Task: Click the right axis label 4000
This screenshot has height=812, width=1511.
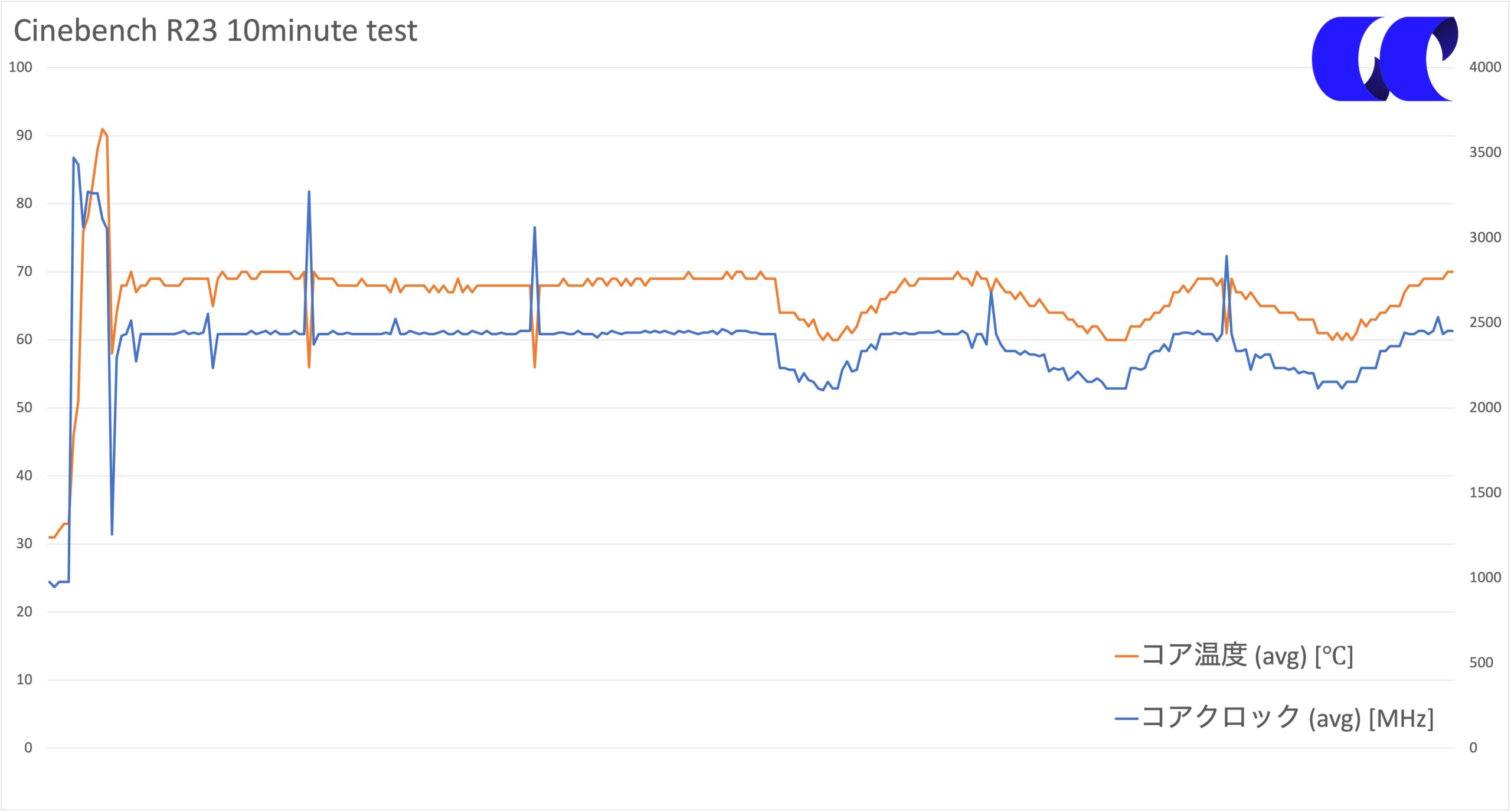Action: [x=1485, y=67]
